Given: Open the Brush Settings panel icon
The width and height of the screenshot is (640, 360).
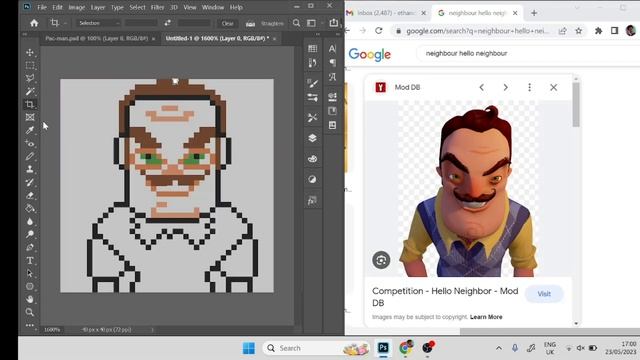Looking at the screenshot, I should [x=312, y=97].
